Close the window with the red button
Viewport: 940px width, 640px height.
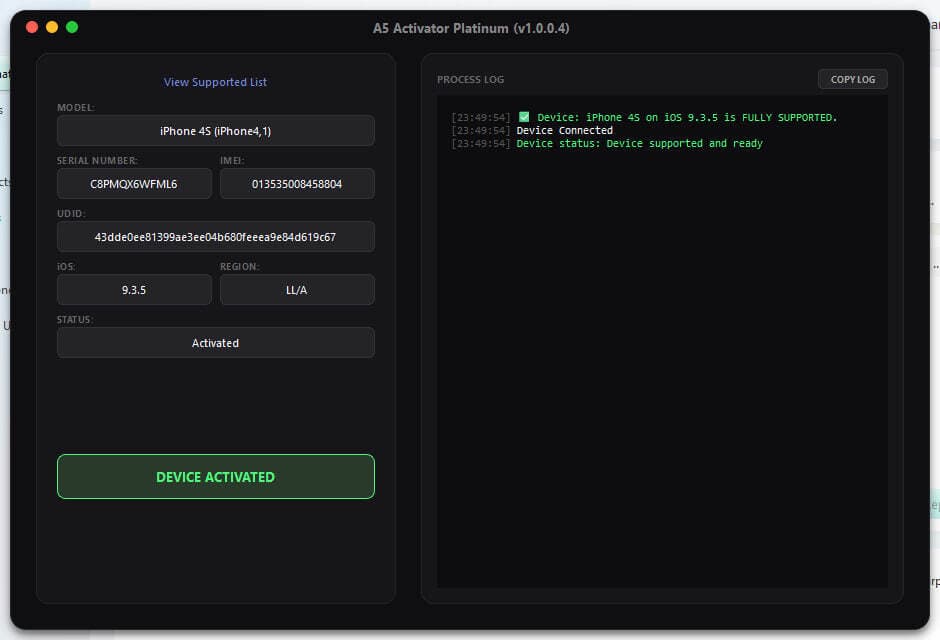point(32,27)
